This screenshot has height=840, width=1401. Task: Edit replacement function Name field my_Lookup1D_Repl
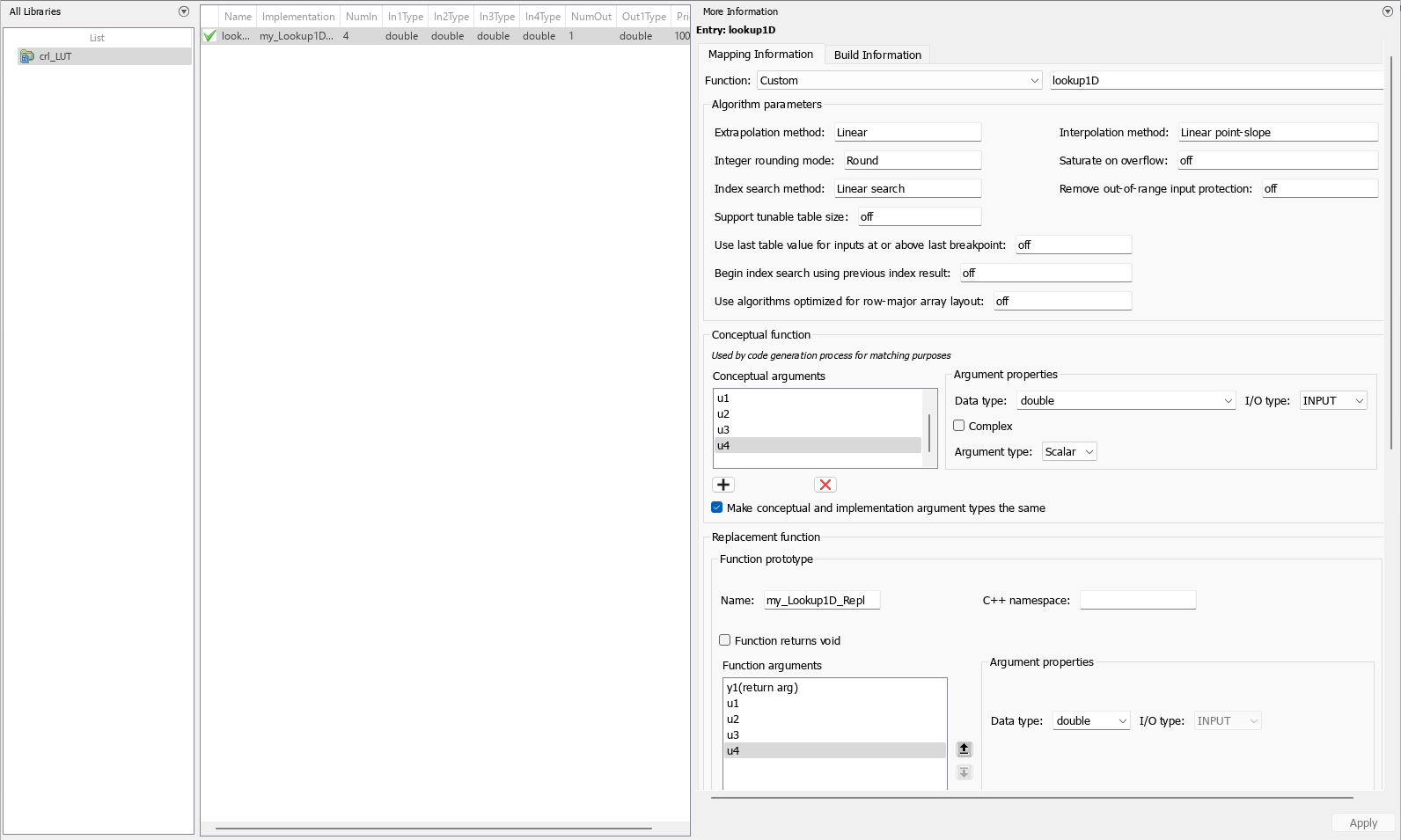[x=822, y=600]
